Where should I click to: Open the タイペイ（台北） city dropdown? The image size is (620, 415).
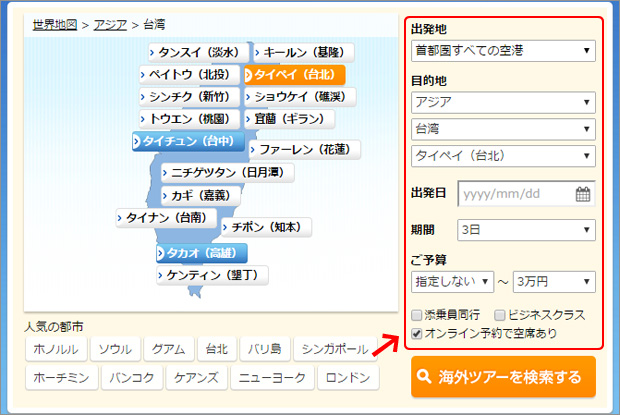[x=503, y=155]
